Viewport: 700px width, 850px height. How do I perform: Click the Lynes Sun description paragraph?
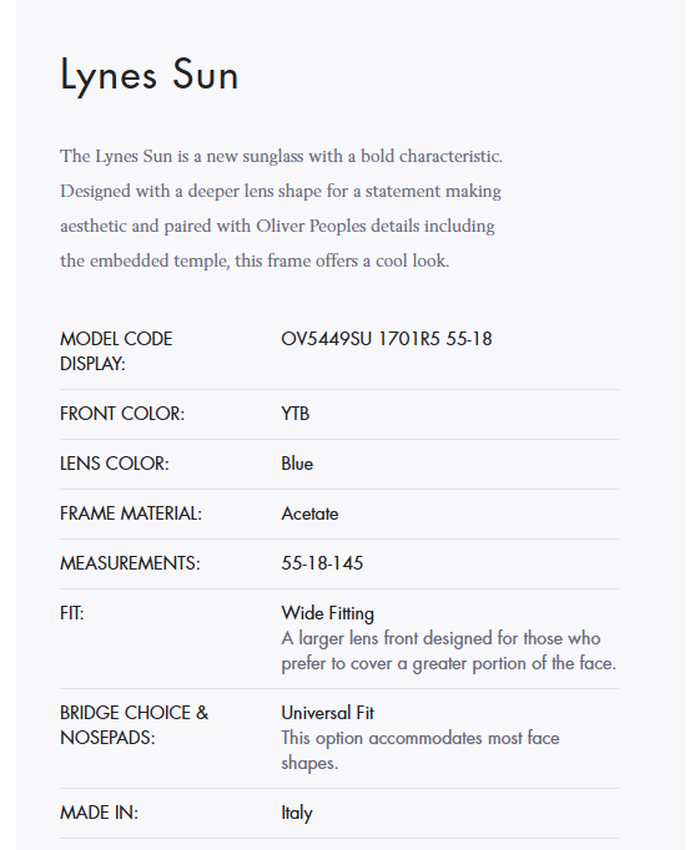280,209
